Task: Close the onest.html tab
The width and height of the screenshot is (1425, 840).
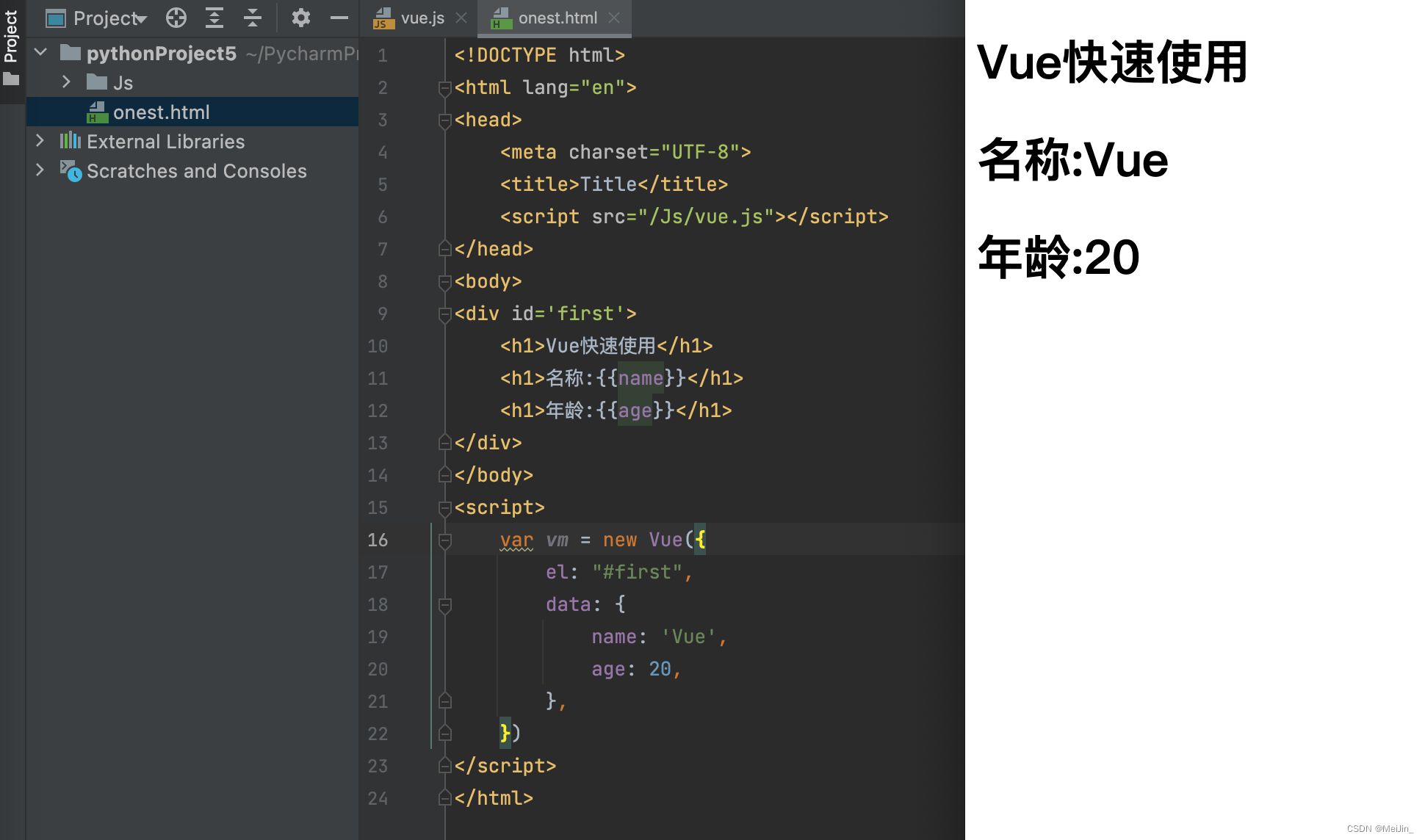Action: coord(614,18)
